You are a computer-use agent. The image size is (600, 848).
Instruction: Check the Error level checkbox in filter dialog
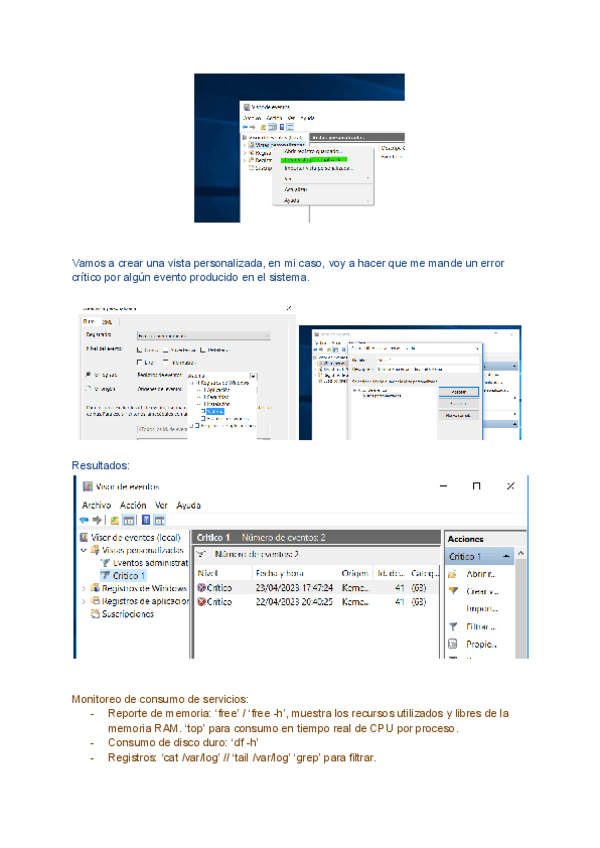point(140,362)
